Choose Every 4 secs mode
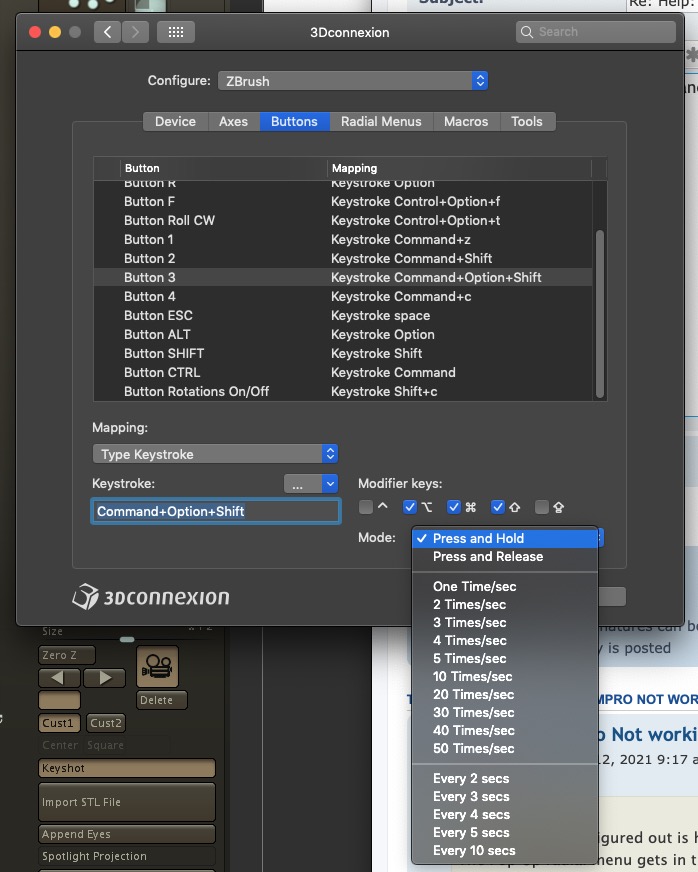698x872 pixels. pos(505,815)
